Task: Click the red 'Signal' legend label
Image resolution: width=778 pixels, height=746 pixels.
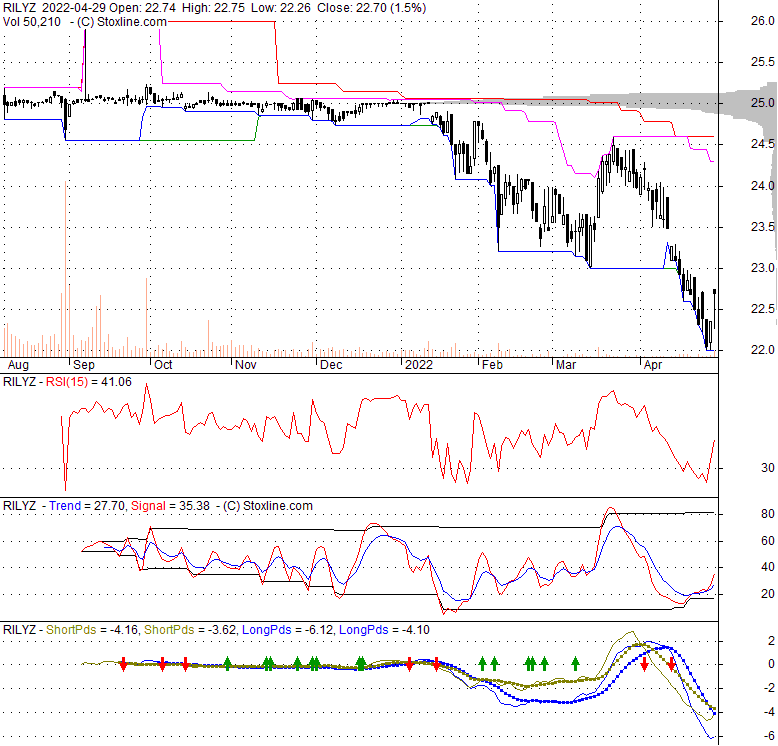Action: click(148, 506)
